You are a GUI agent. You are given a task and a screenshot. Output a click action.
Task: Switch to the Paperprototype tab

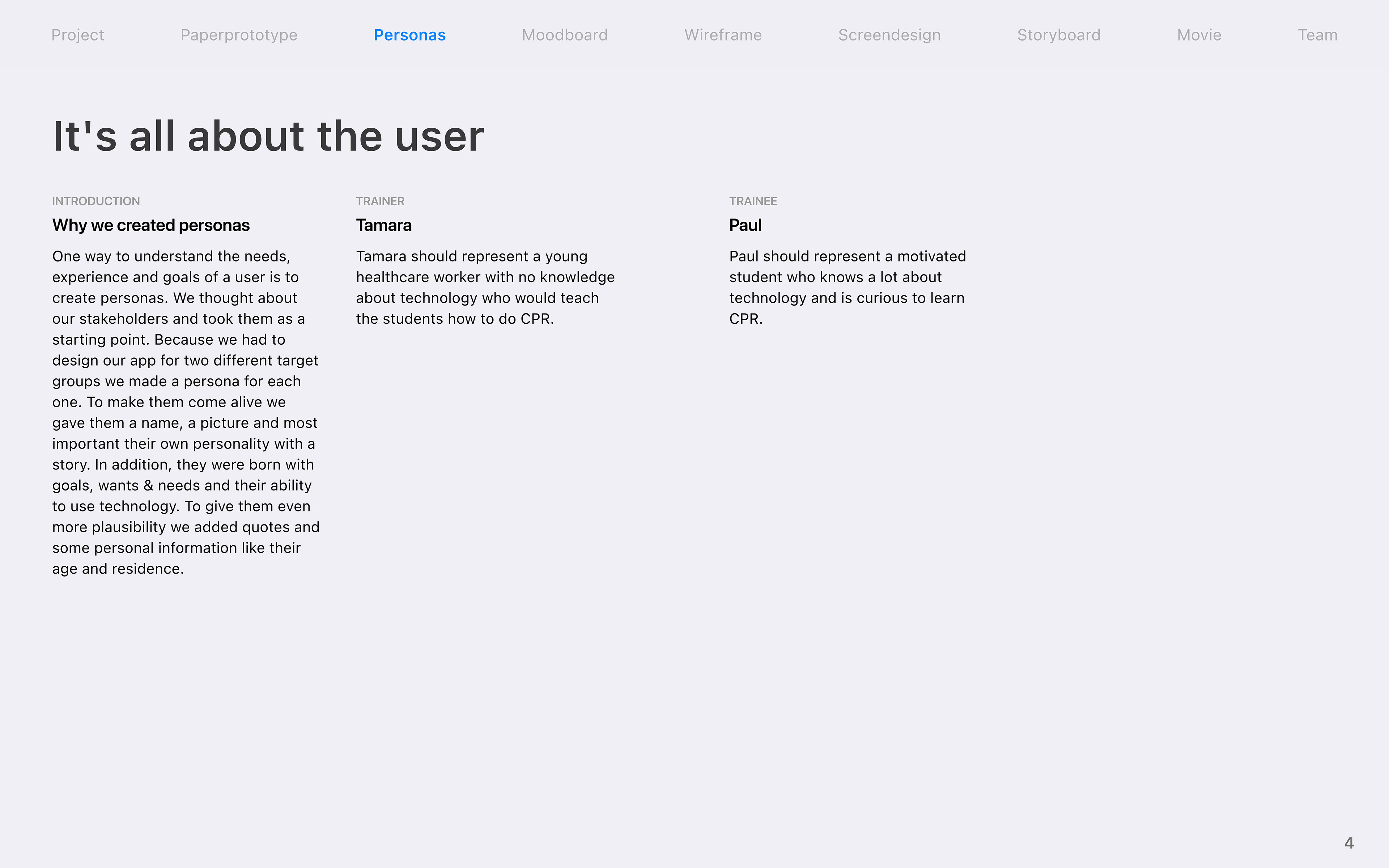239,35
